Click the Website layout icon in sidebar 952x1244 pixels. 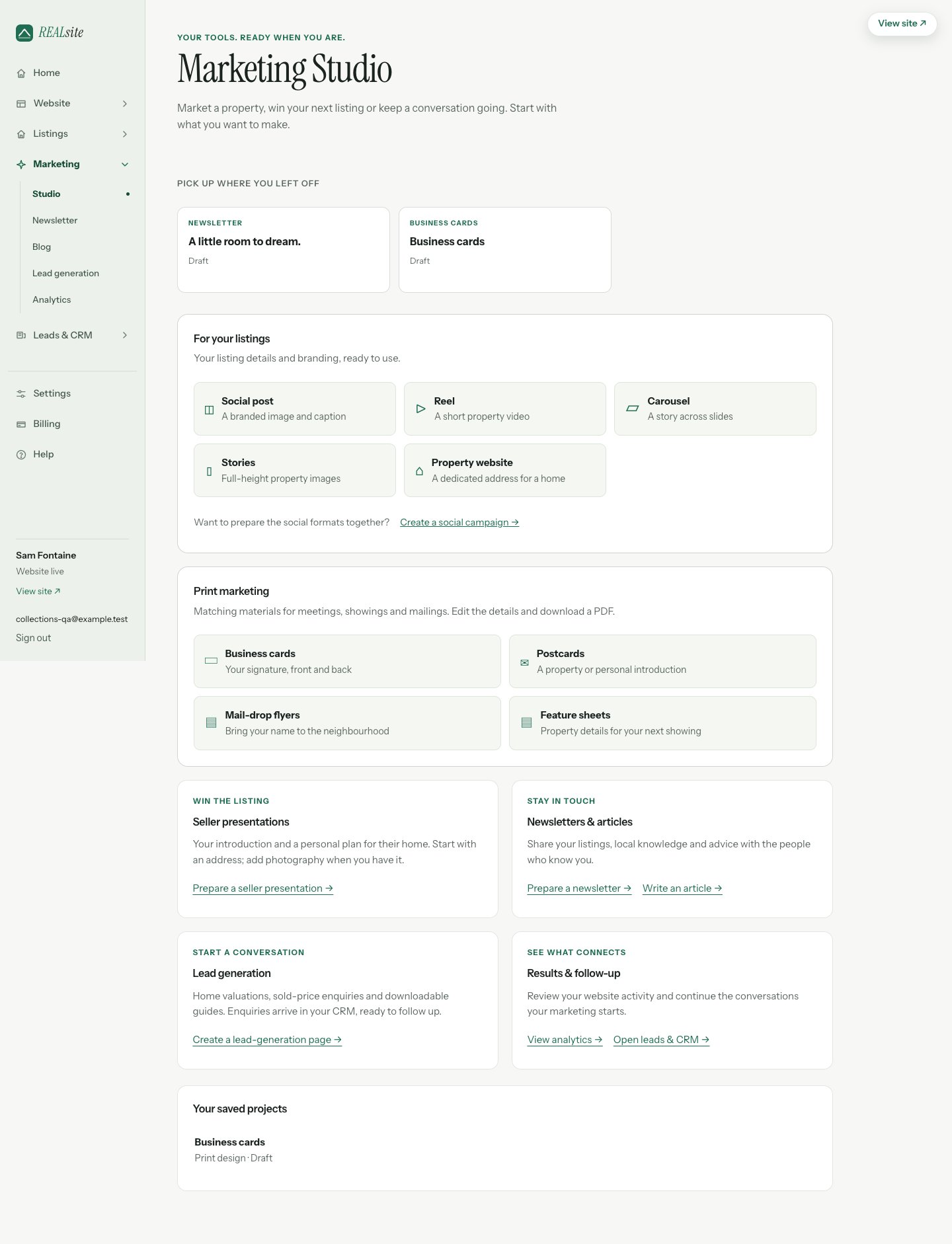tap(21, 104)
